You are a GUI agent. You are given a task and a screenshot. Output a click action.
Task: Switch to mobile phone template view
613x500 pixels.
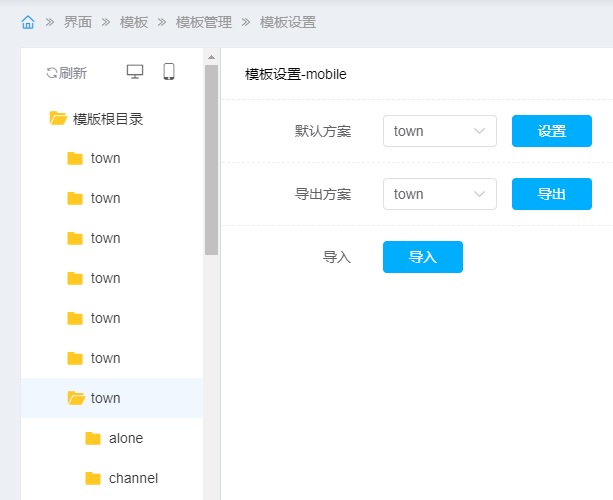(x=169, y=72)
